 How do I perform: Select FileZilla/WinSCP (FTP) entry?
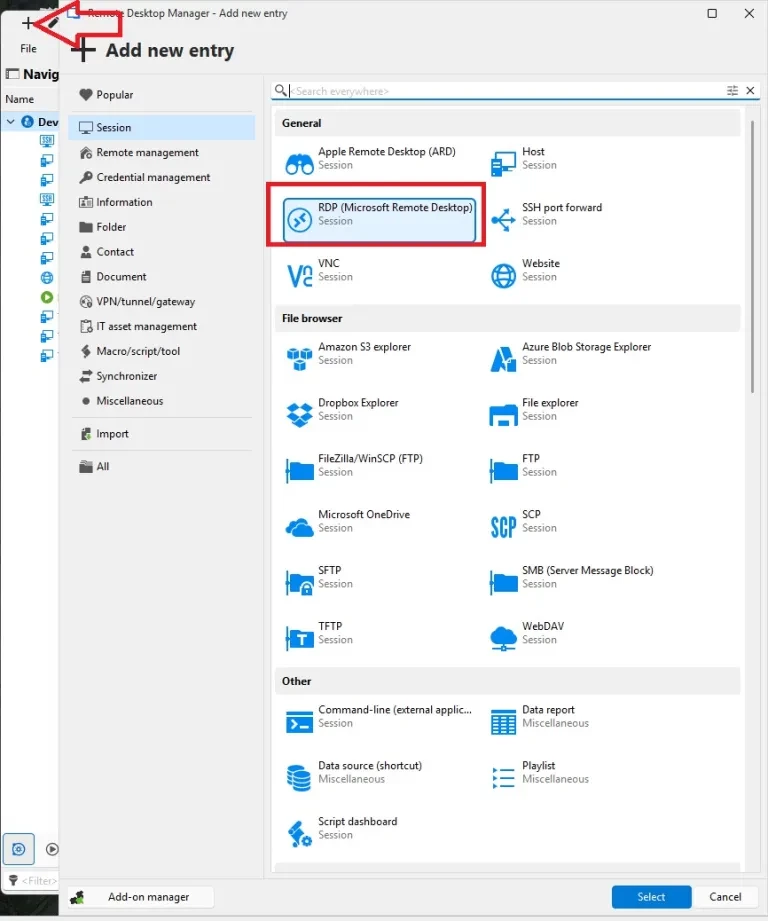[378, 465]
